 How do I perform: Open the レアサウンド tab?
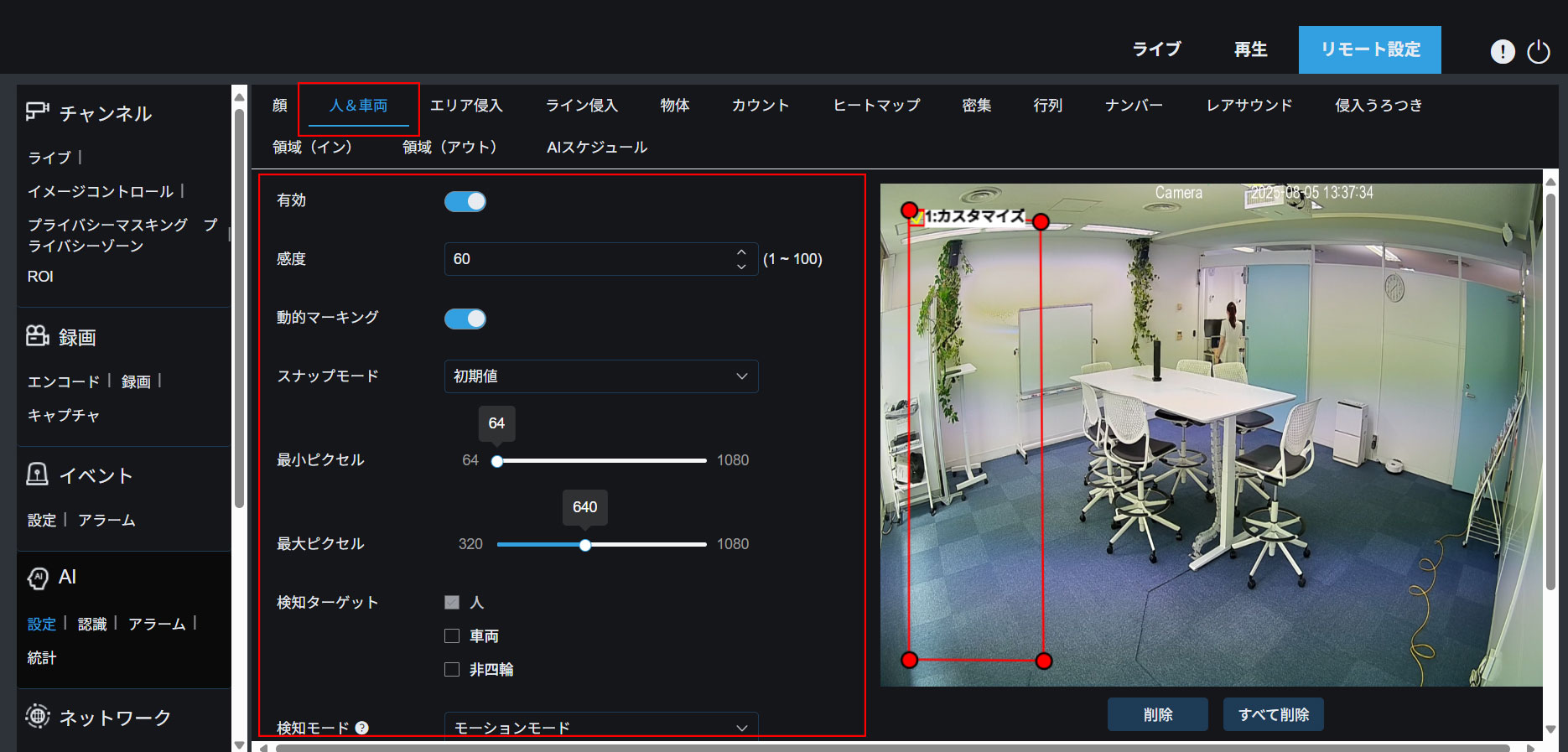(x=1249, y=105)
